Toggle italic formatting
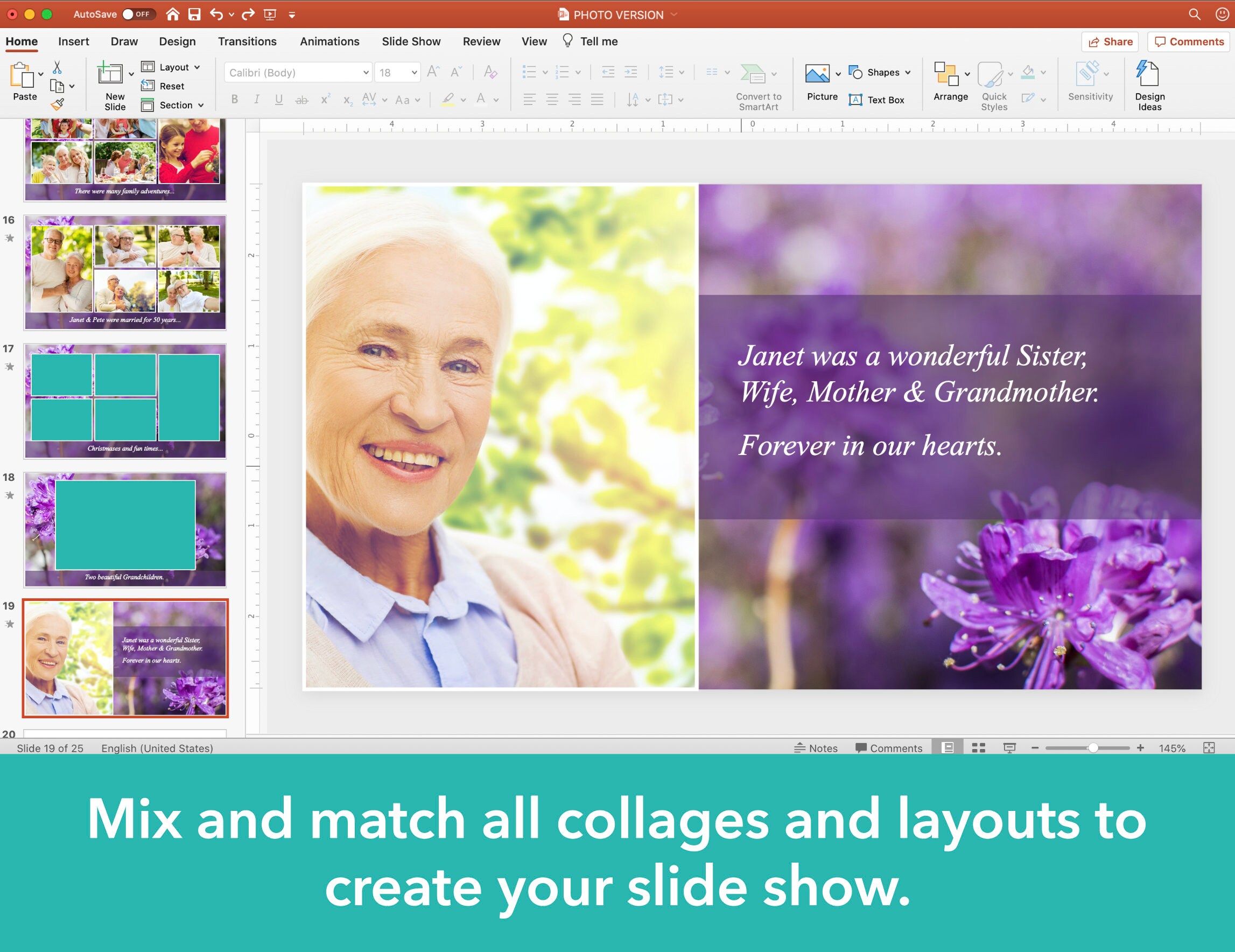The height and width of the screenshot is (952, 1235). (x=256, y=100)
